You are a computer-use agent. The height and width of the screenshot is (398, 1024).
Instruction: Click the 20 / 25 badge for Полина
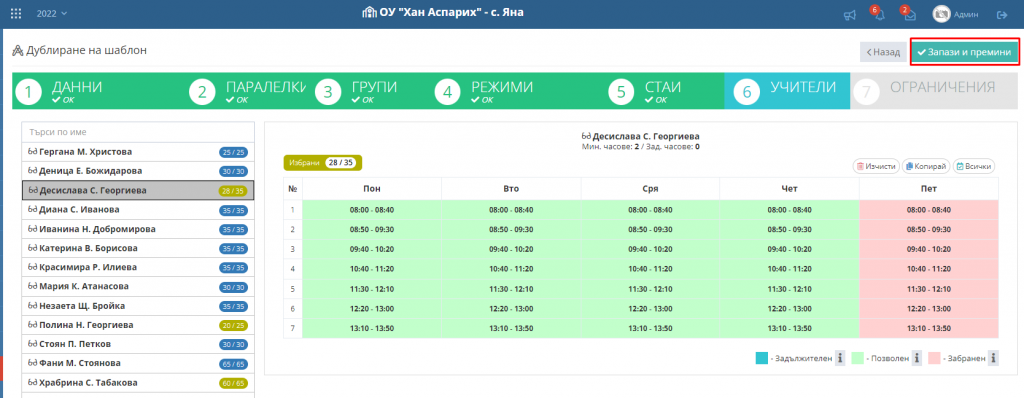pos(232,325)
